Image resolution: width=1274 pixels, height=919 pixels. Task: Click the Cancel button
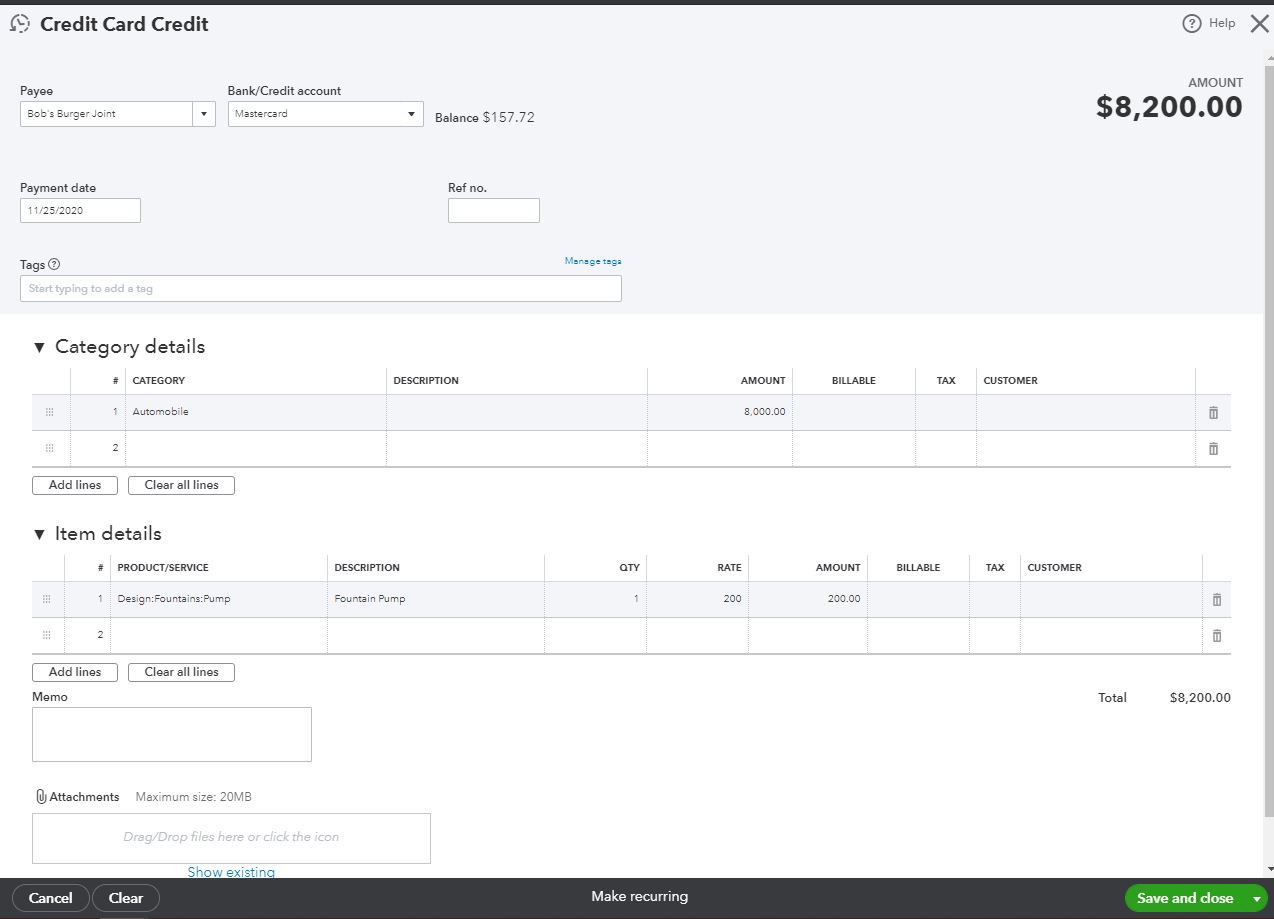[x=50, y=898]
